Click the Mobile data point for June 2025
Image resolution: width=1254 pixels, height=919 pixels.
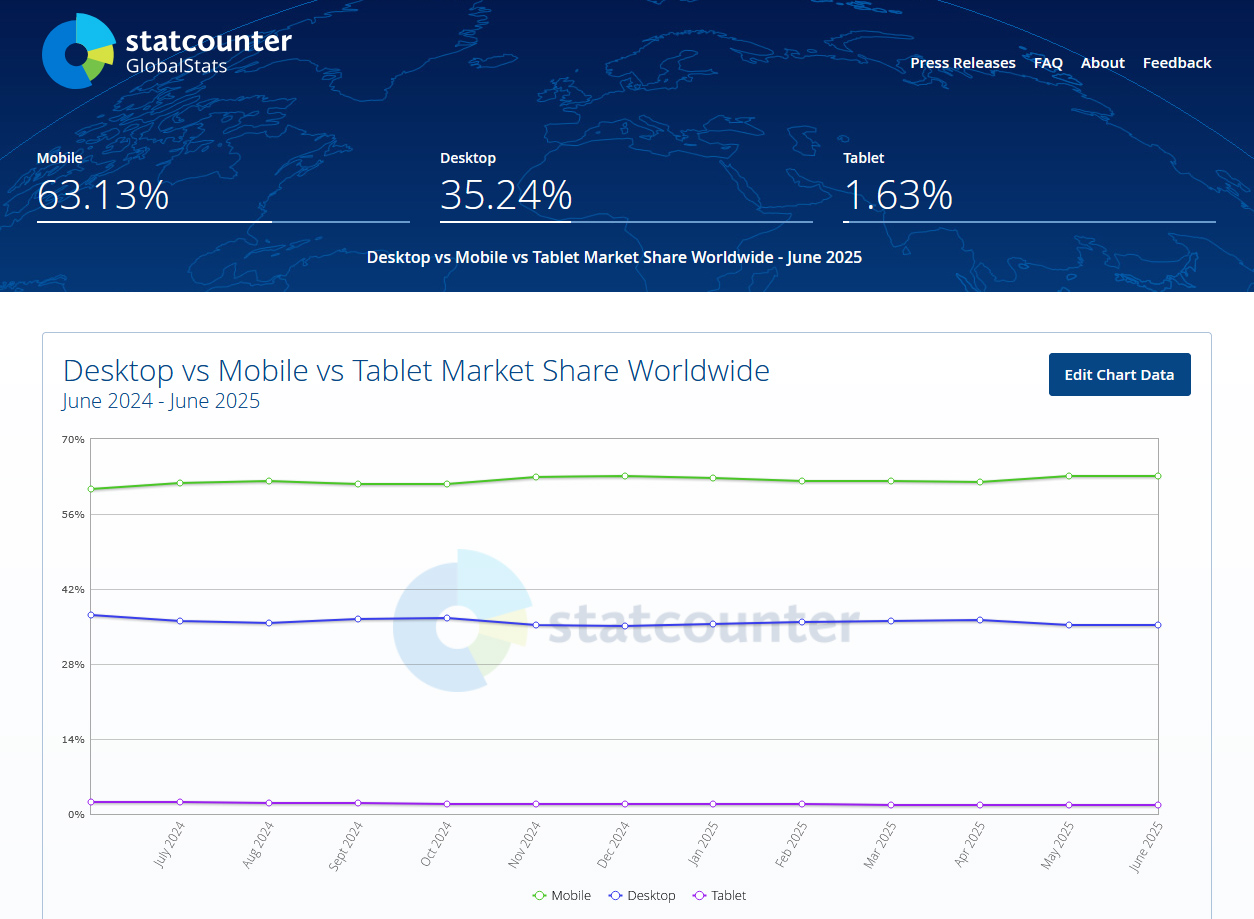click(x=1158, y=476)
